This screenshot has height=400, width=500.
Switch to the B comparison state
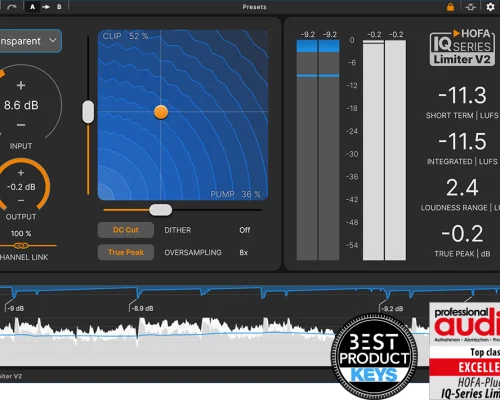[x=59, y=7]
